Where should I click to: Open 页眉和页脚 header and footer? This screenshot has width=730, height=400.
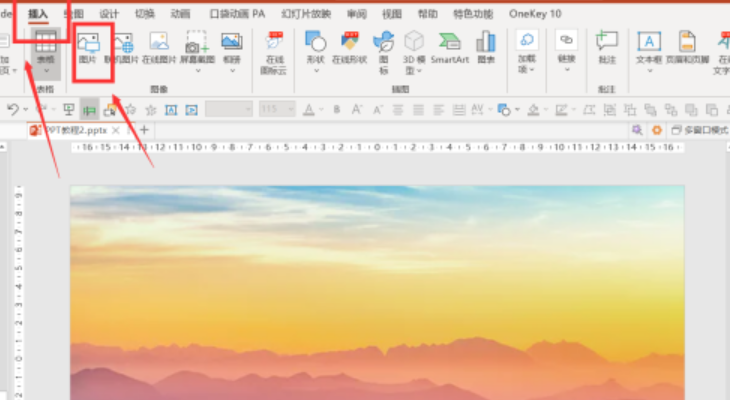pyautogui.click(x=687, y=47)
